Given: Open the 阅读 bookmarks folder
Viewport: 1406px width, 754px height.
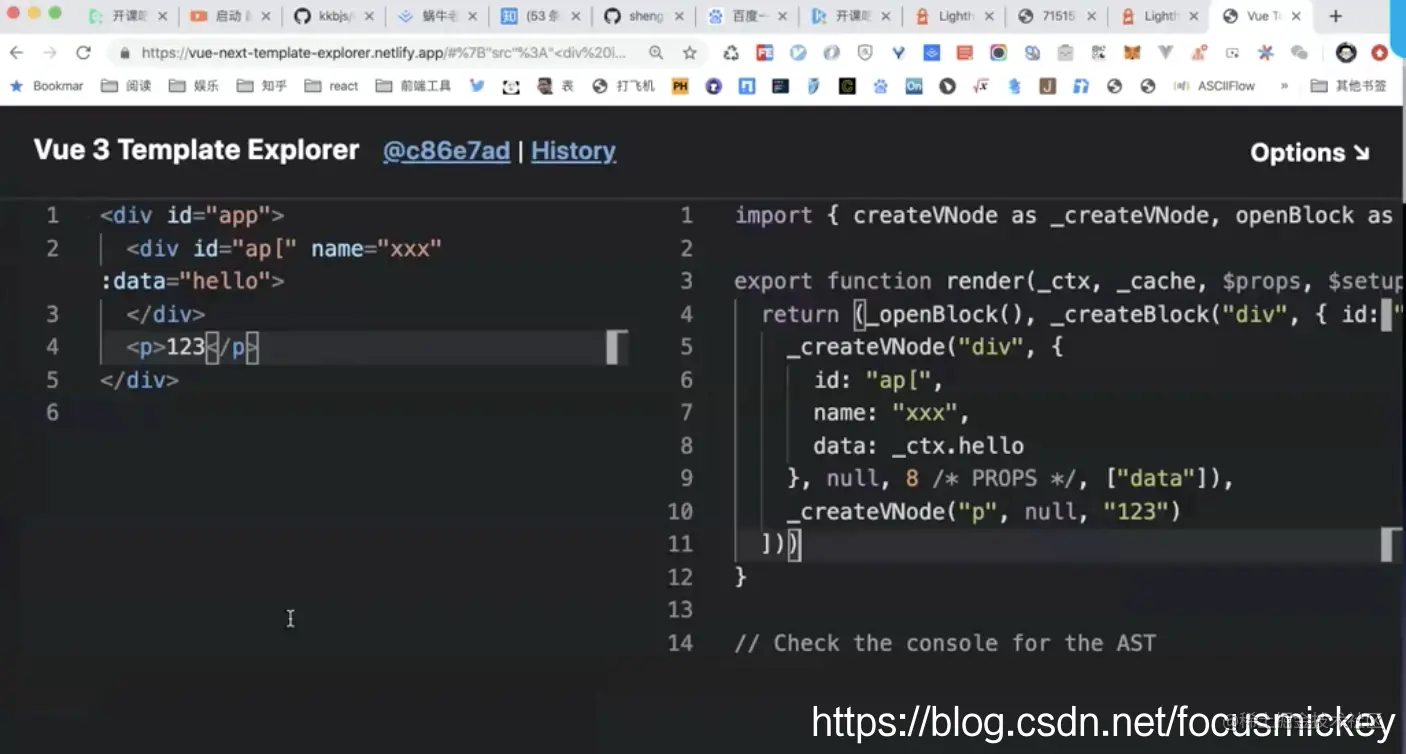Looking at the screenshot, I should click(127, 86).
